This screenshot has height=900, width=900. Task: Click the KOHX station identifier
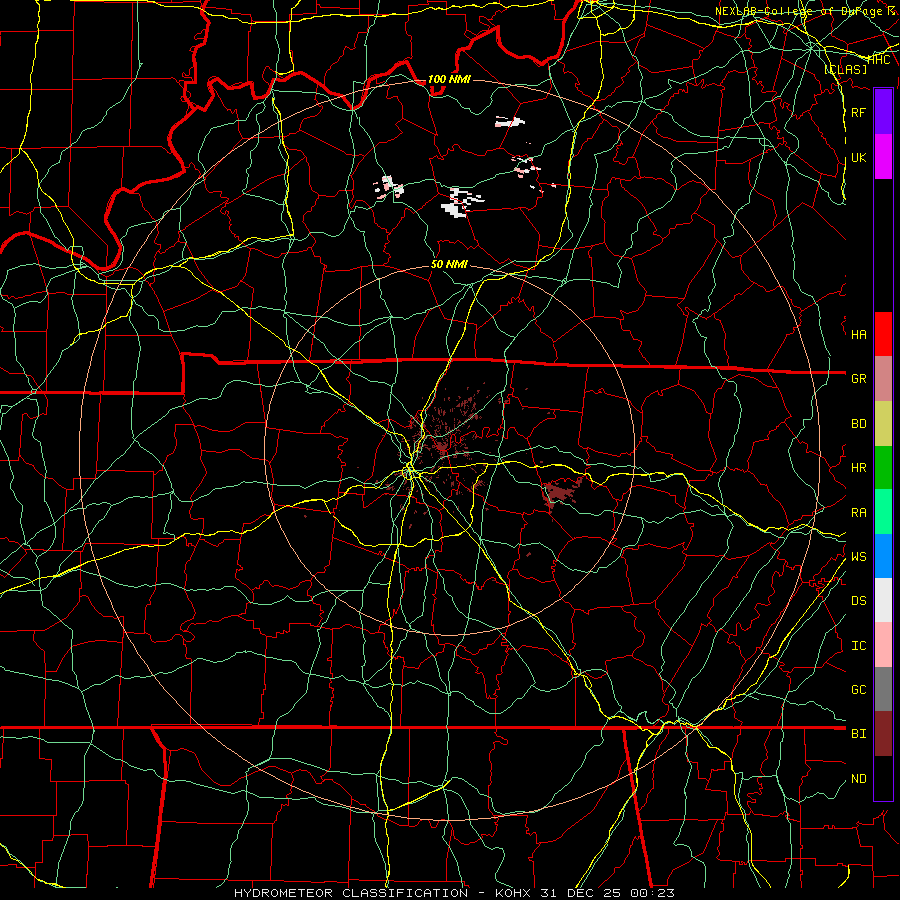click(x=513, y=893)
